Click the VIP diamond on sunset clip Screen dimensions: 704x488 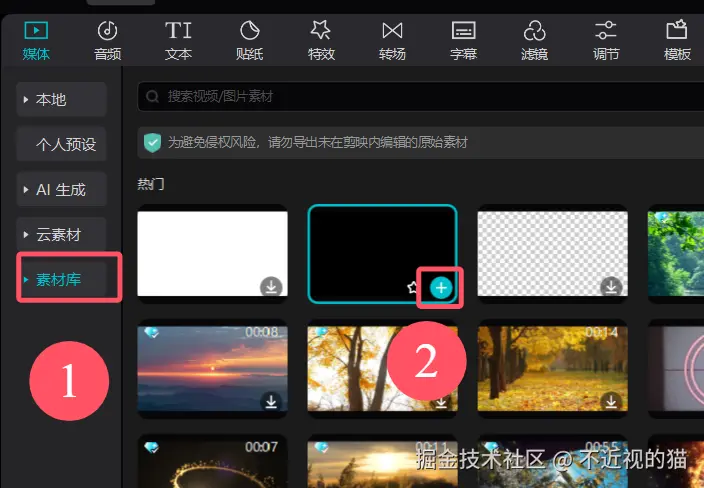coord(151,333)
